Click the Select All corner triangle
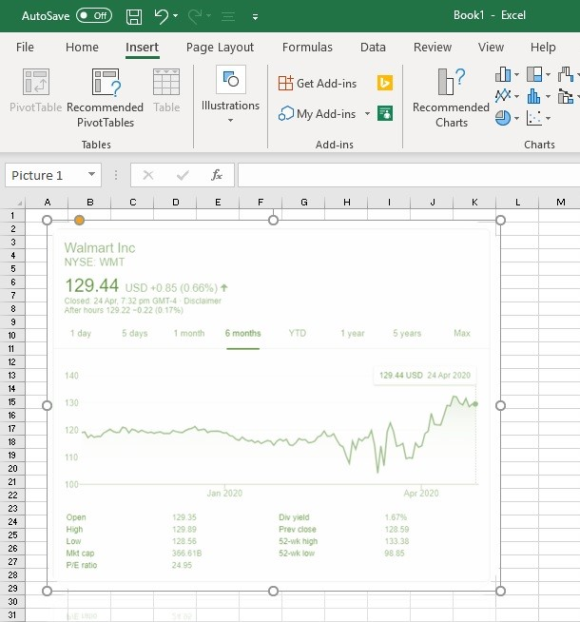 pyautogui.click(x=19, y=203)
